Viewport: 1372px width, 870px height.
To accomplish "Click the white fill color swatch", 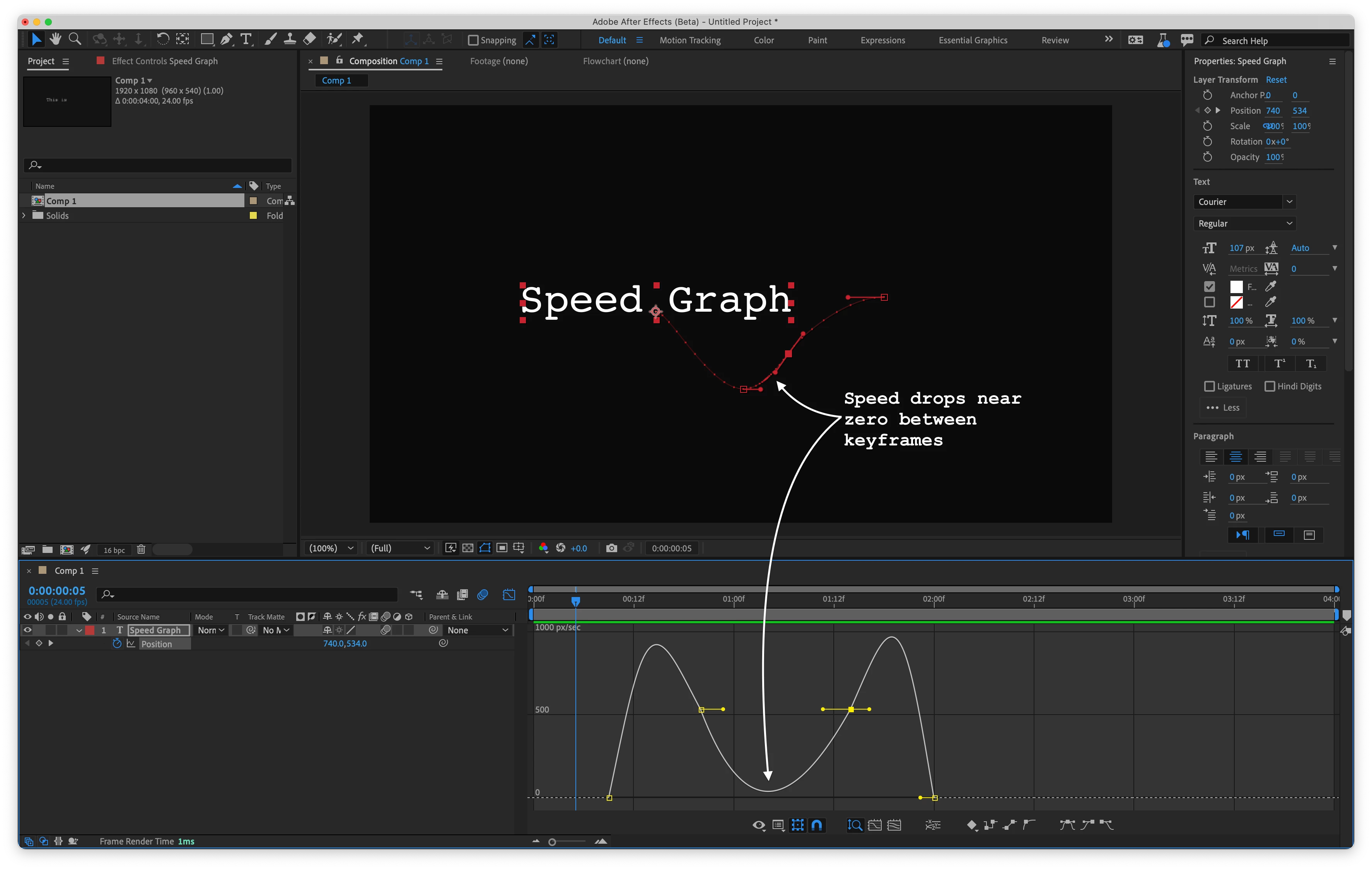I will tap(1236, 287).
